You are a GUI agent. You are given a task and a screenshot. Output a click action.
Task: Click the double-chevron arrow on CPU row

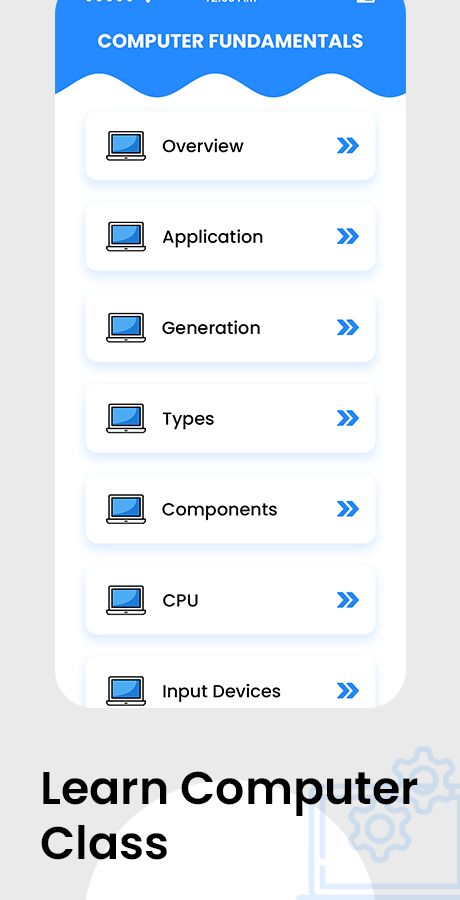pos(347,600)
